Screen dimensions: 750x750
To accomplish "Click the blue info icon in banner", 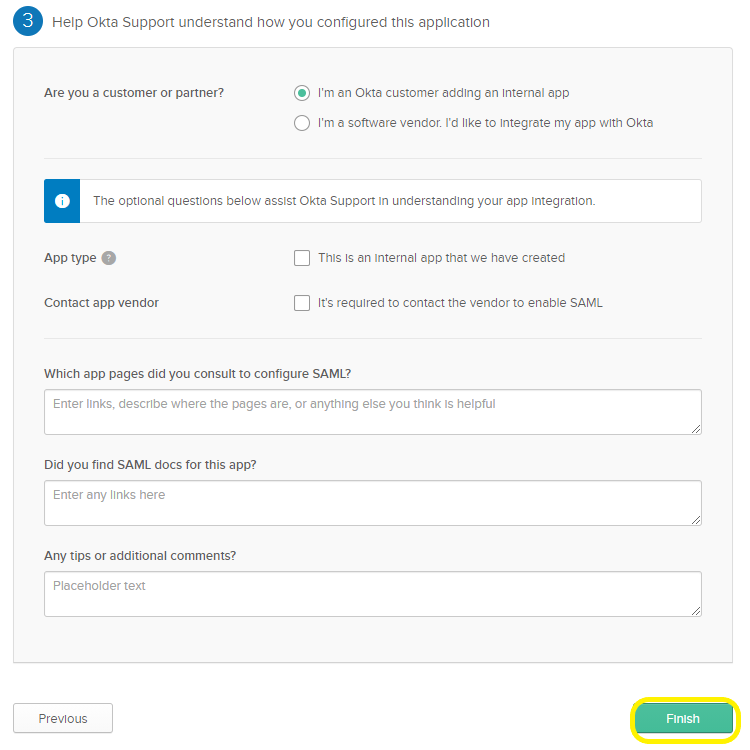I will click(62, 201).
